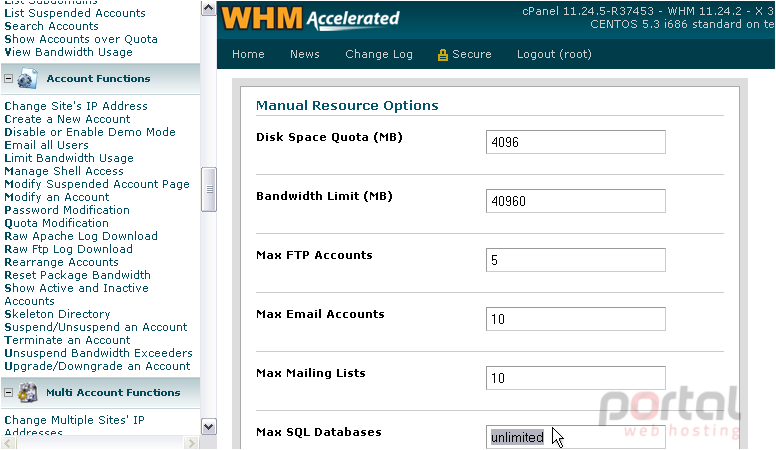Click the sidebar vertical scrollbar thumb
Screen dimensions: 776x450
coord(209,190)
